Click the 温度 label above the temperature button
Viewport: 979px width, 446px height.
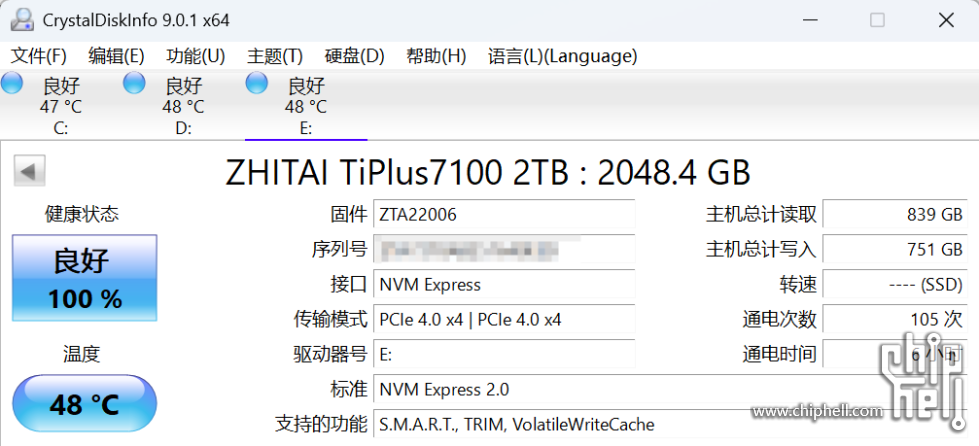pos(82,354)
